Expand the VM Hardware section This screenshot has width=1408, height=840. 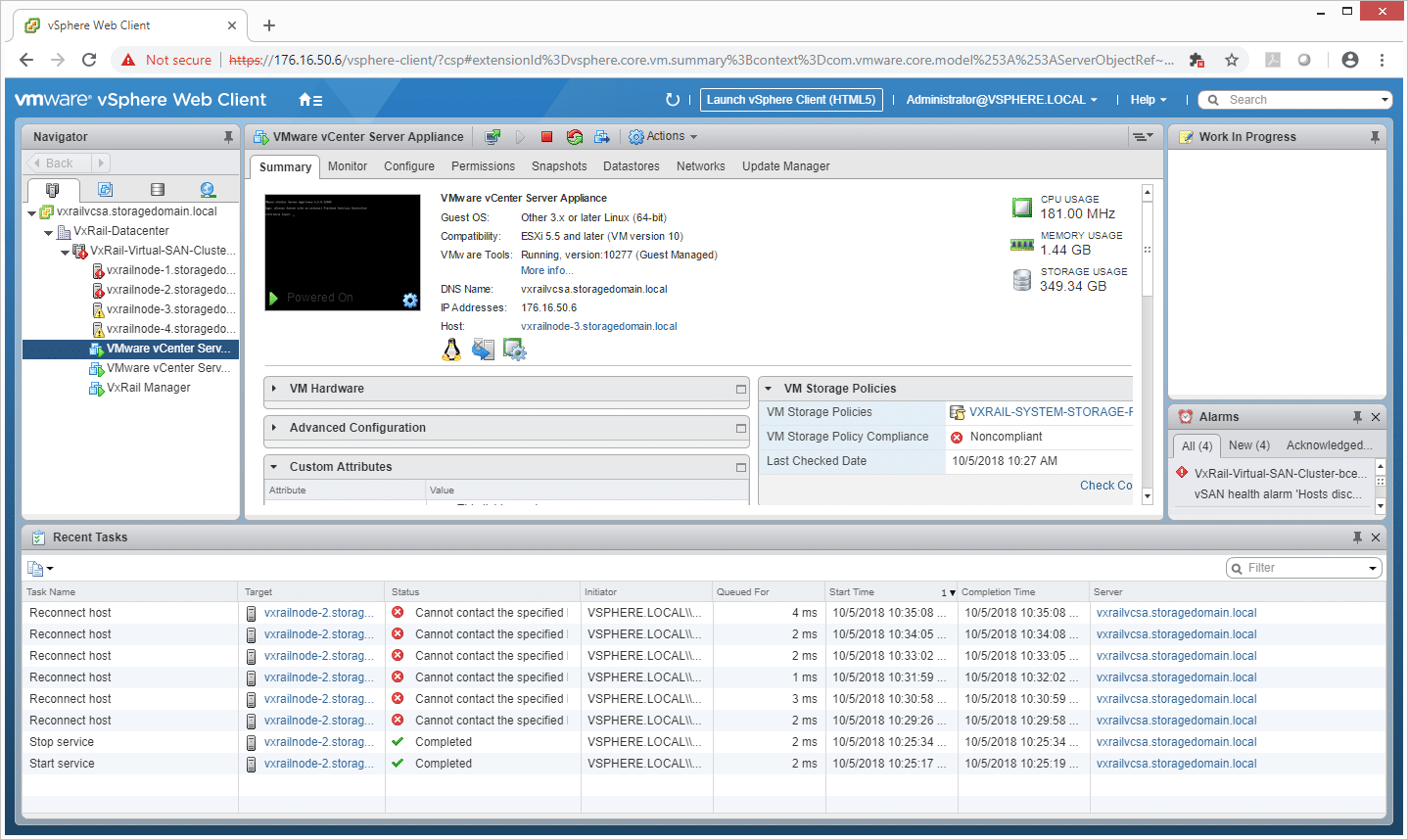(x=274, y=389)
